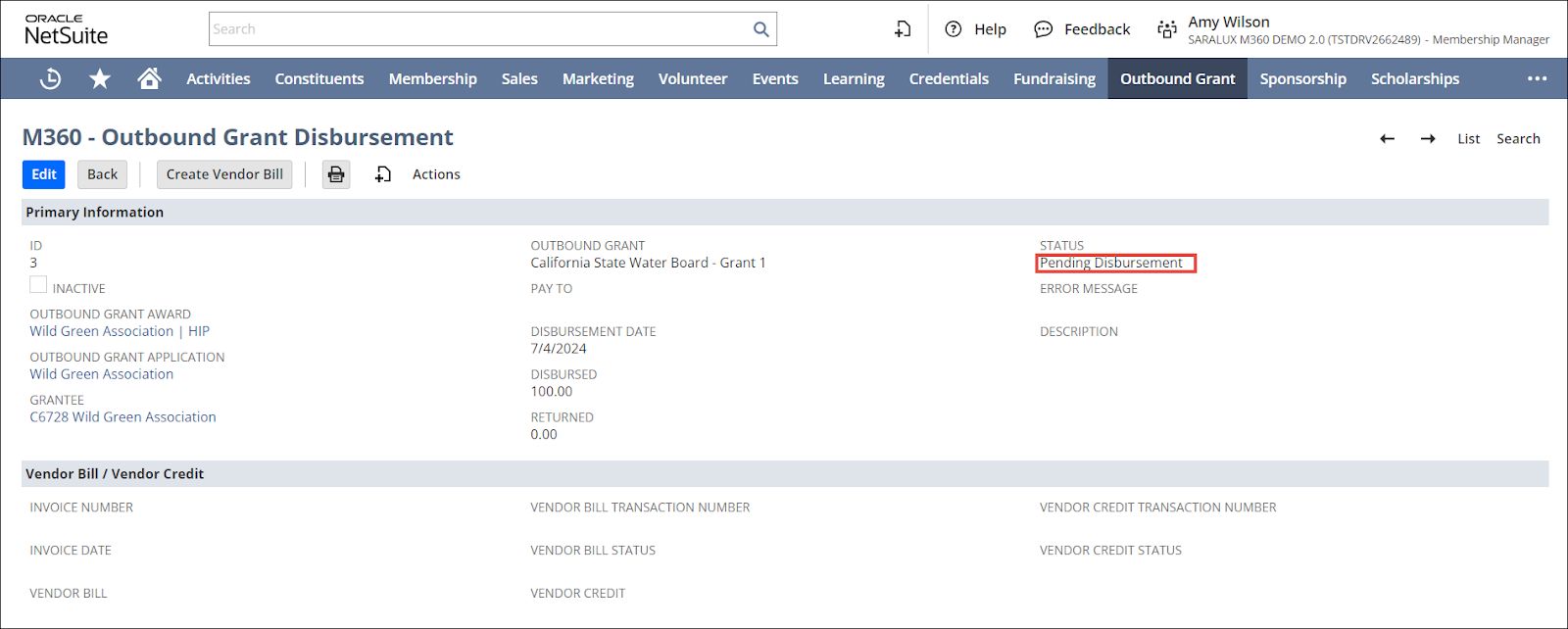
Task: Go to next record with right arrow
Action: coord(1428,139)
